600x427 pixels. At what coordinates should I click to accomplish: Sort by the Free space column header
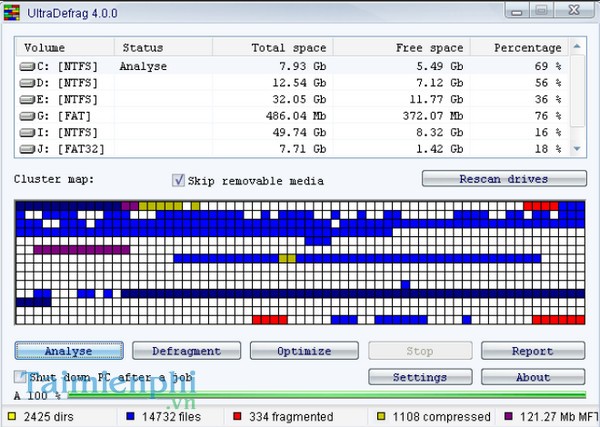coord(402,47)
